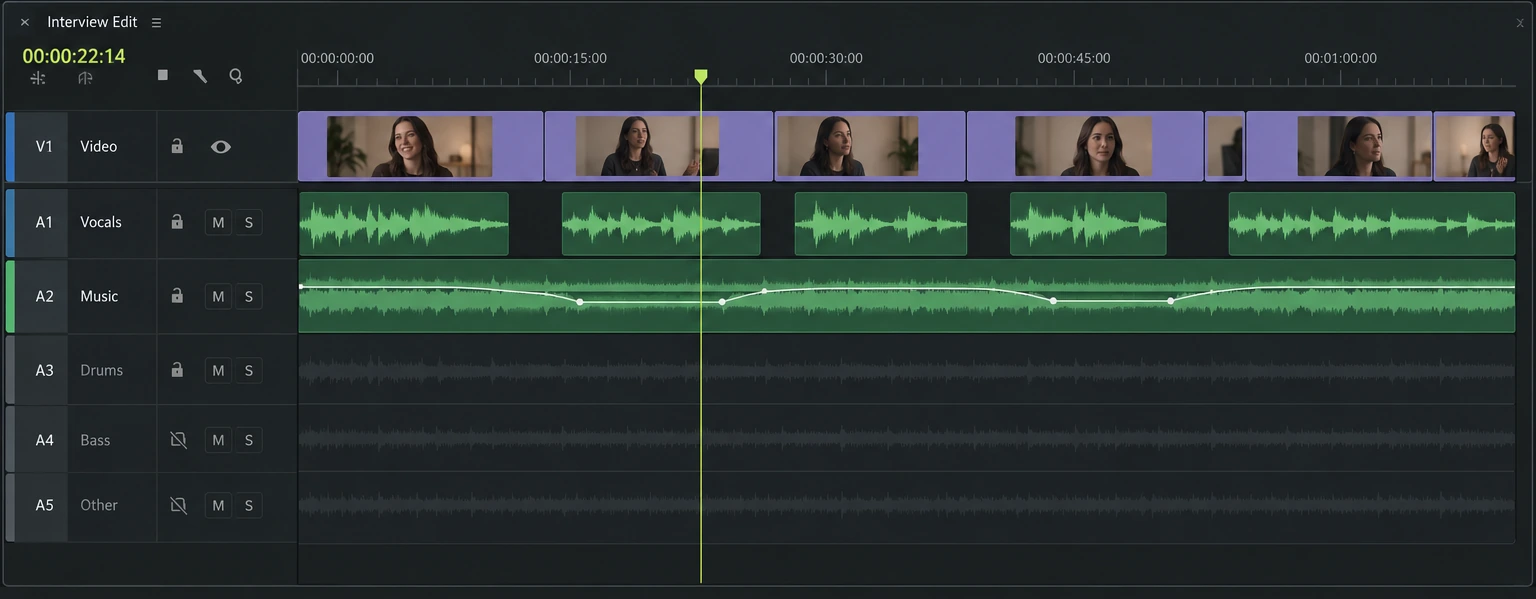Select the first lowered Music volume keyframe
Viewport: 1536px width, 599px height.
pos(580,301)
